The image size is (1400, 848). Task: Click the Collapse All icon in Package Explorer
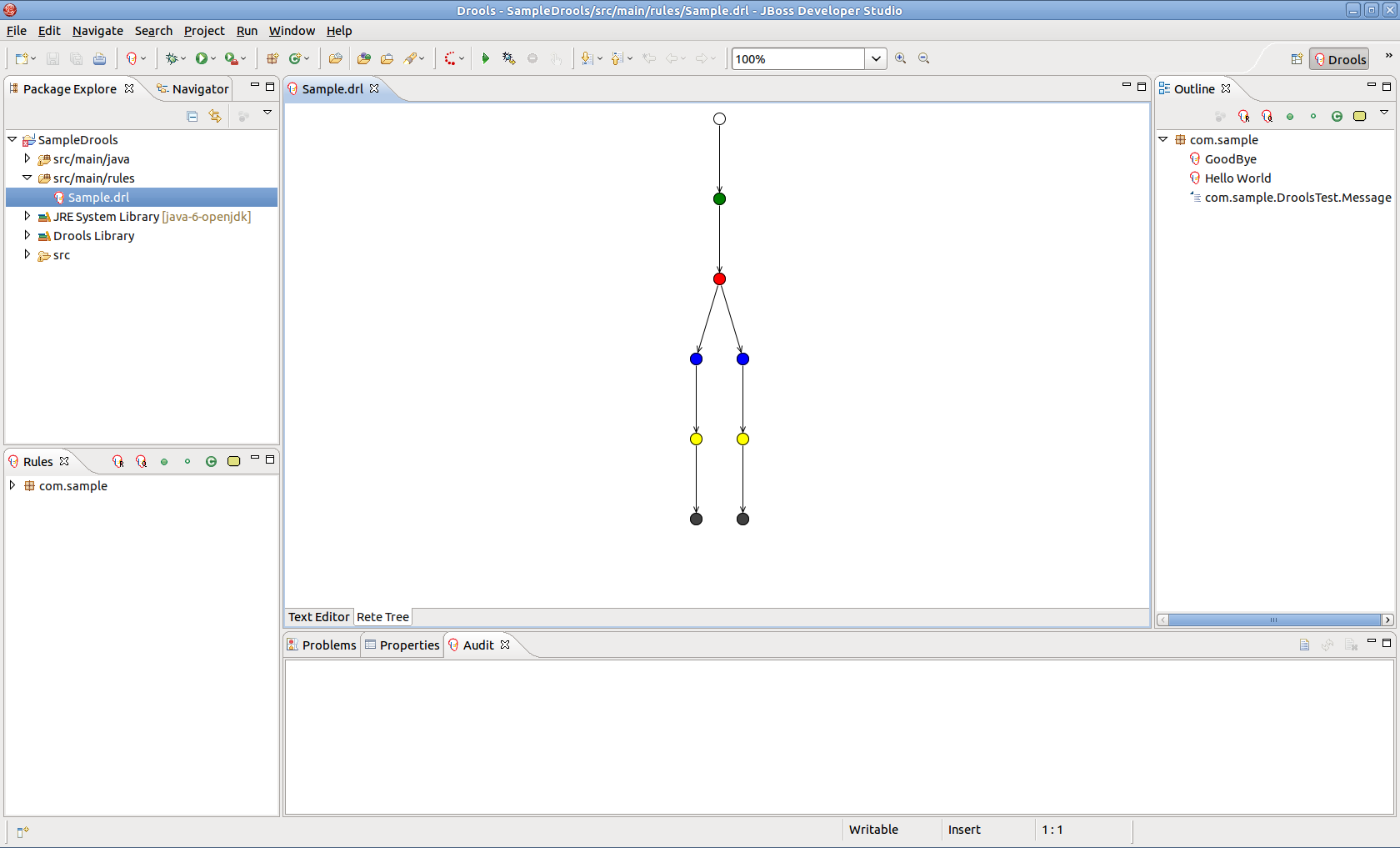(192, 117)
